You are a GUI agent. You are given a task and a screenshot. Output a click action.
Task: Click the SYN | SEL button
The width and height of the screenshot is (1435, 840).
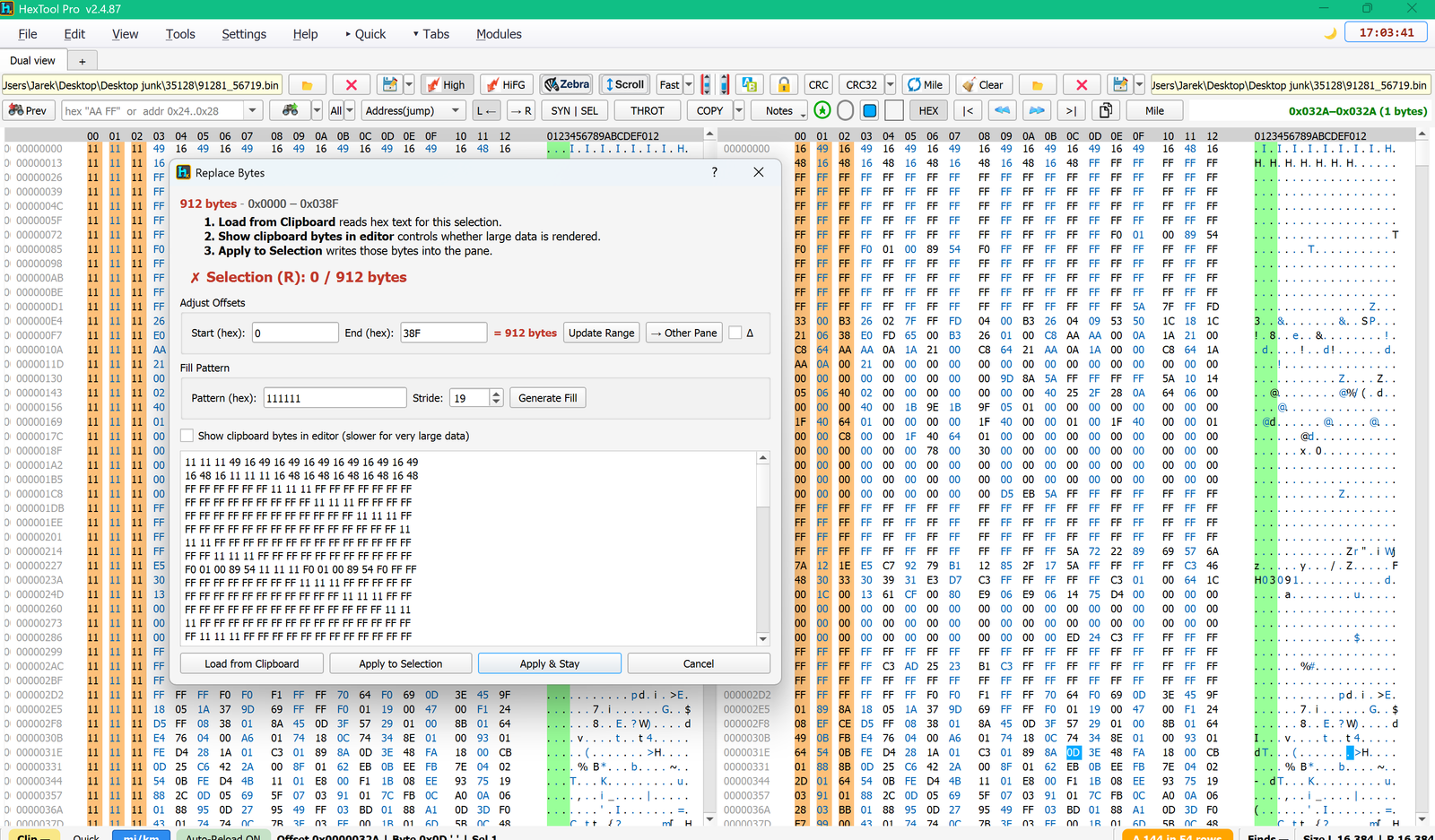tap(575, 110)
